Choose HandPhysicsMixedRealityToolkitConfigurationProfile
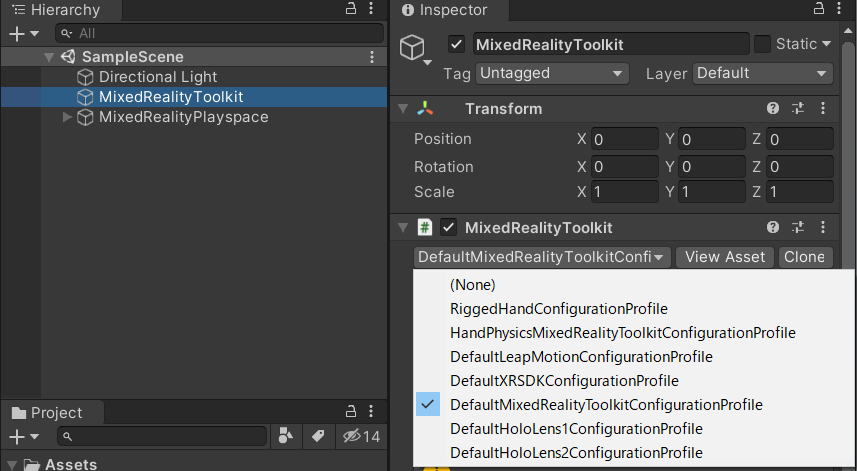The image size is (857, 471). [635, 333]
